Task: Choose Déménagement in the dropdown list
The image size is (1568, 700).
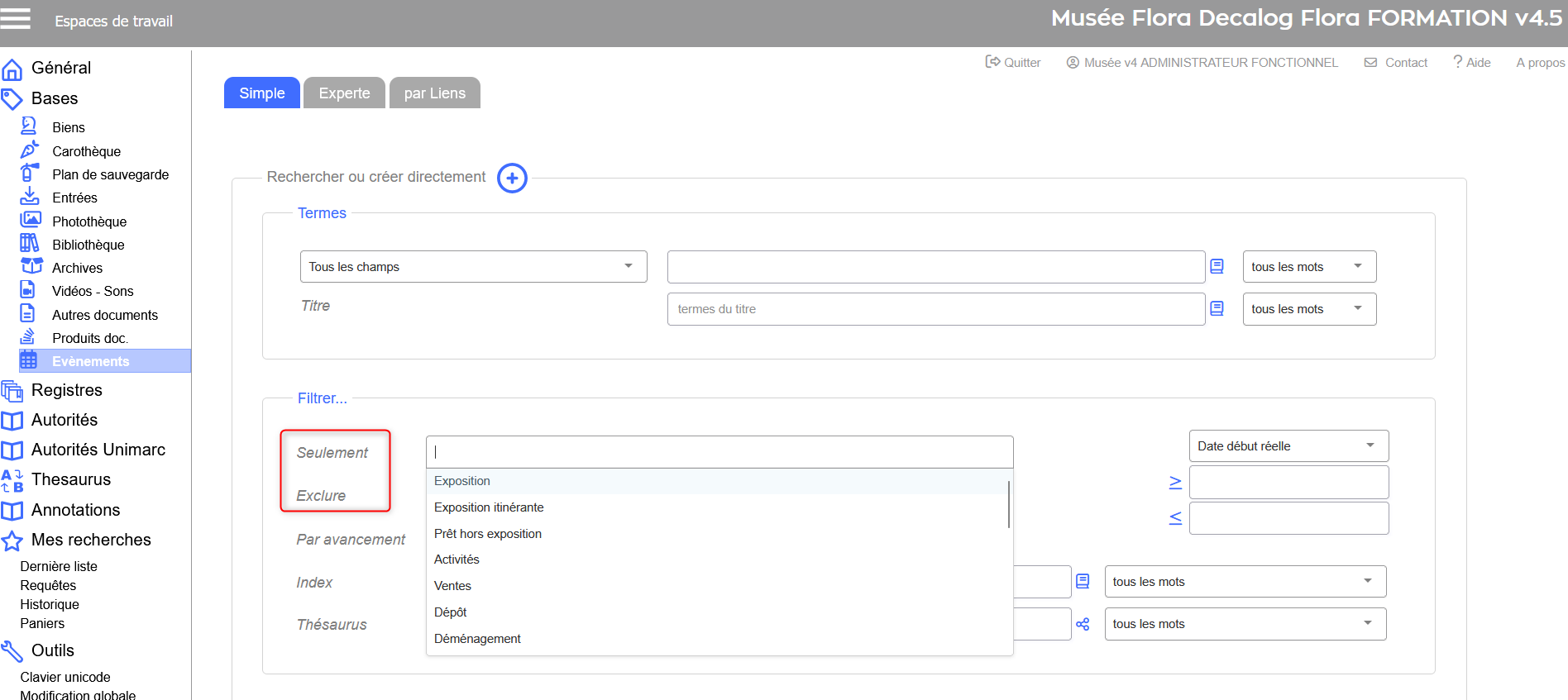Action: point(477,639)
